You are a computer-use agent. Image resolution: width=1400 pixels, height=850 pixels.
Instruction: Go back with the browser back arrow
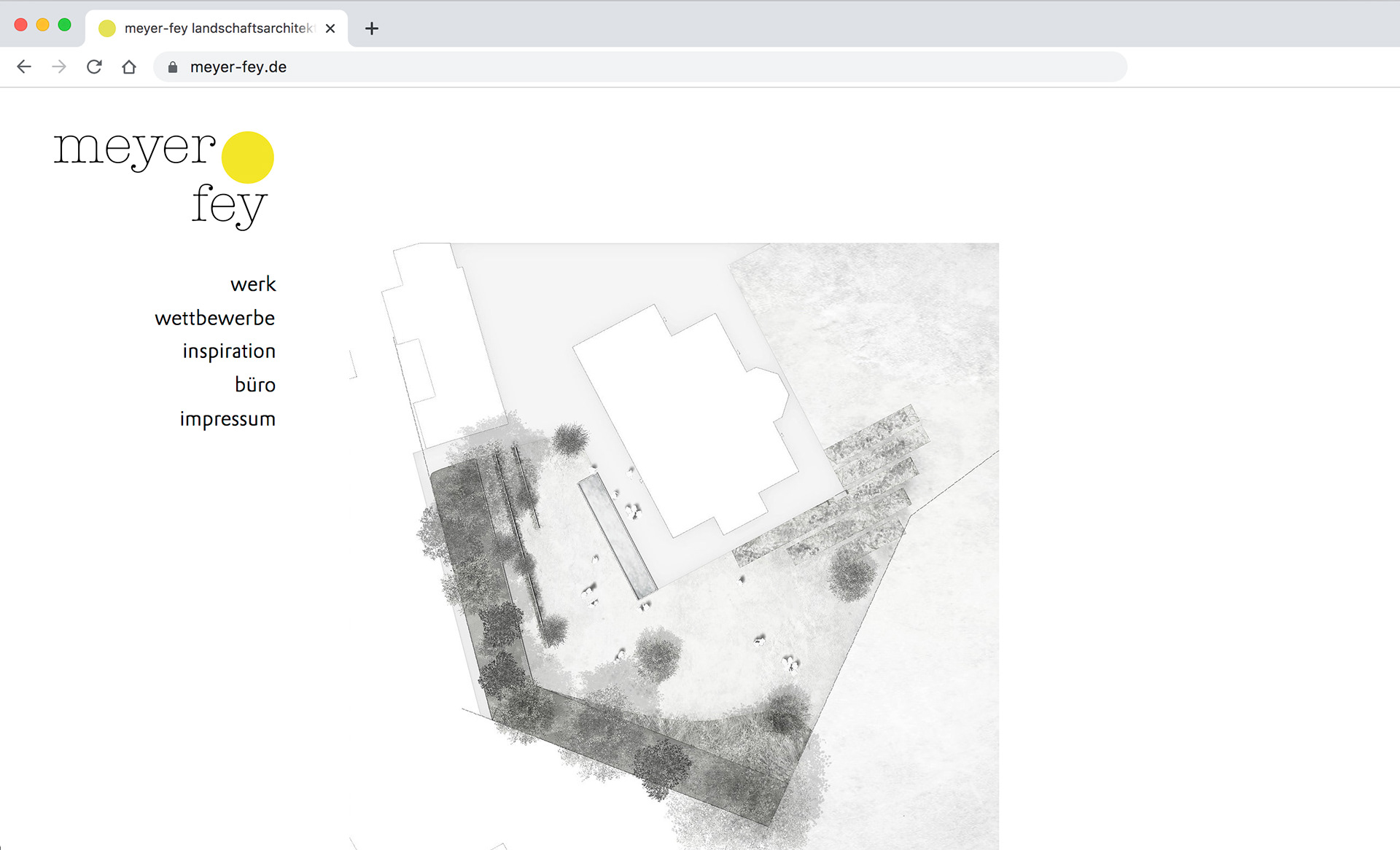tap(24, 67)
